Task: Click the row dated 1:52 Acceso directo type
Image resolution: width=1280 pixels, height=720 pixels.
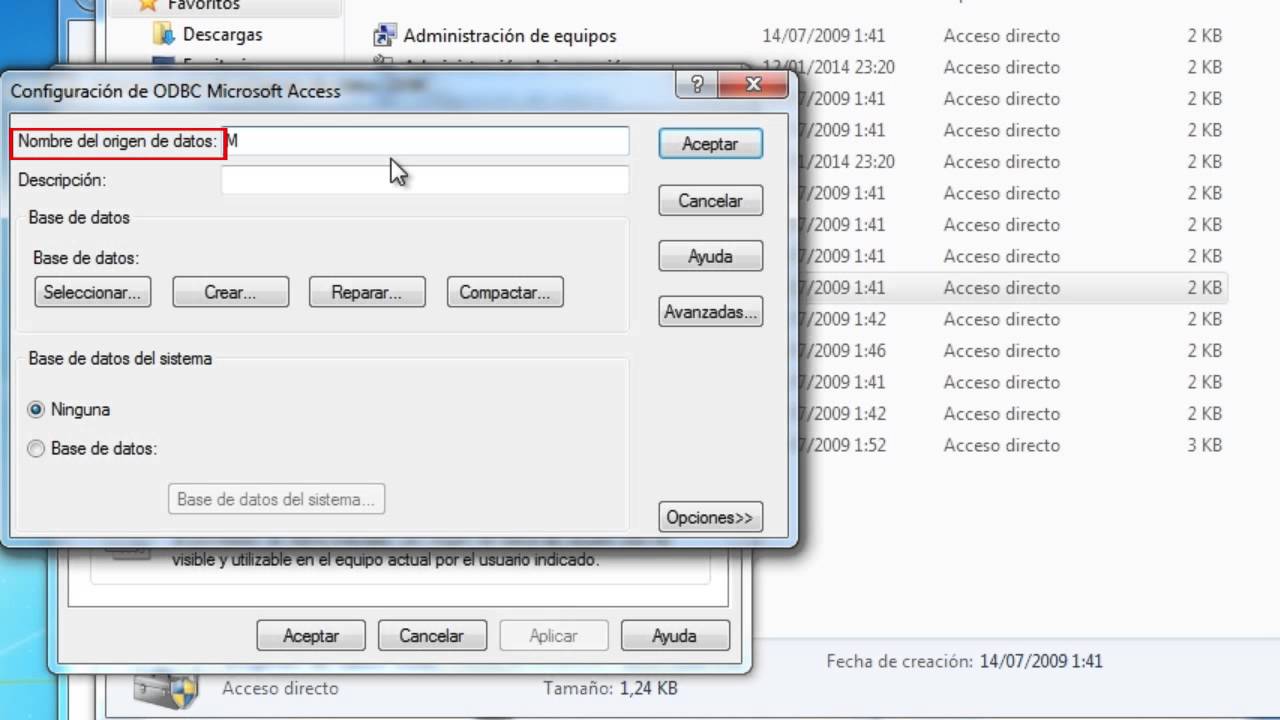Action: click(x=1001, y=445)
